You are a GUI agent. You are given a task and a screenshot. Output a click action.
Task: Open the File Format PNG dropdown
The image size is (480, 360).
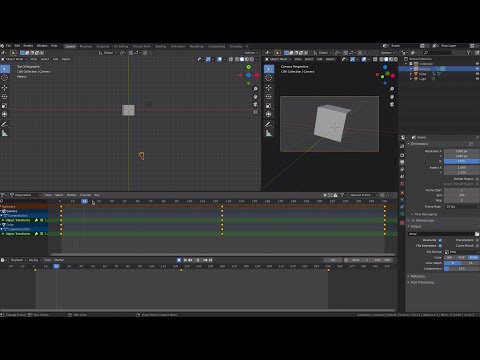pos(462,252)
